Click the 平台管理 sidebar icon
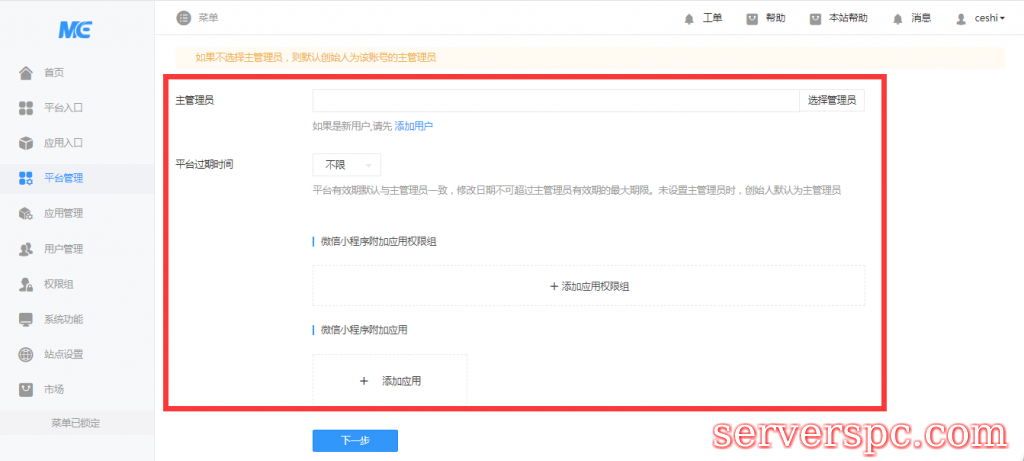Viewport: 1024px width, 461px height. pos(25,178)
